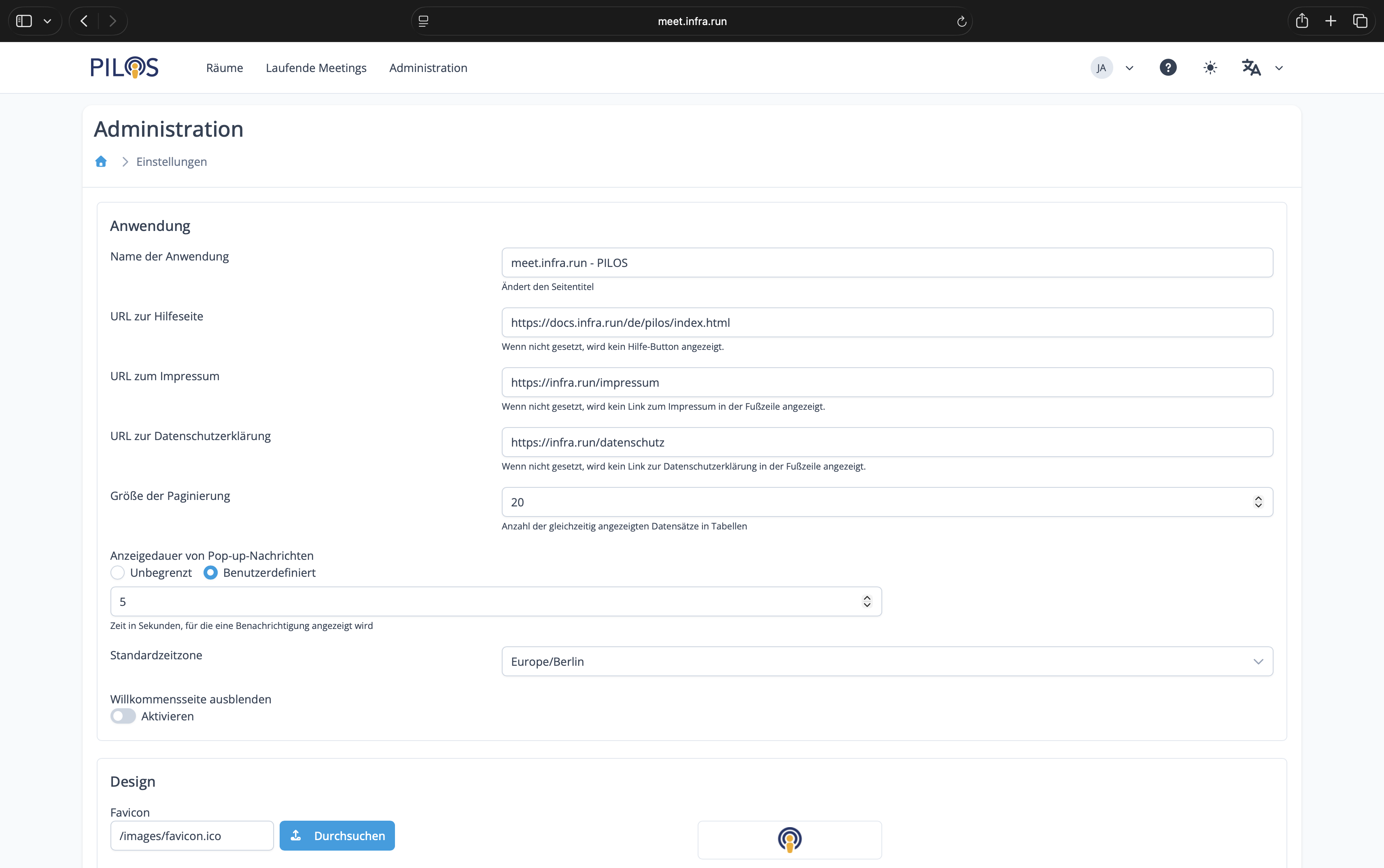Click the browser share icon
The width and height of the screenshot is (1384, 868).
(1302, 21)
